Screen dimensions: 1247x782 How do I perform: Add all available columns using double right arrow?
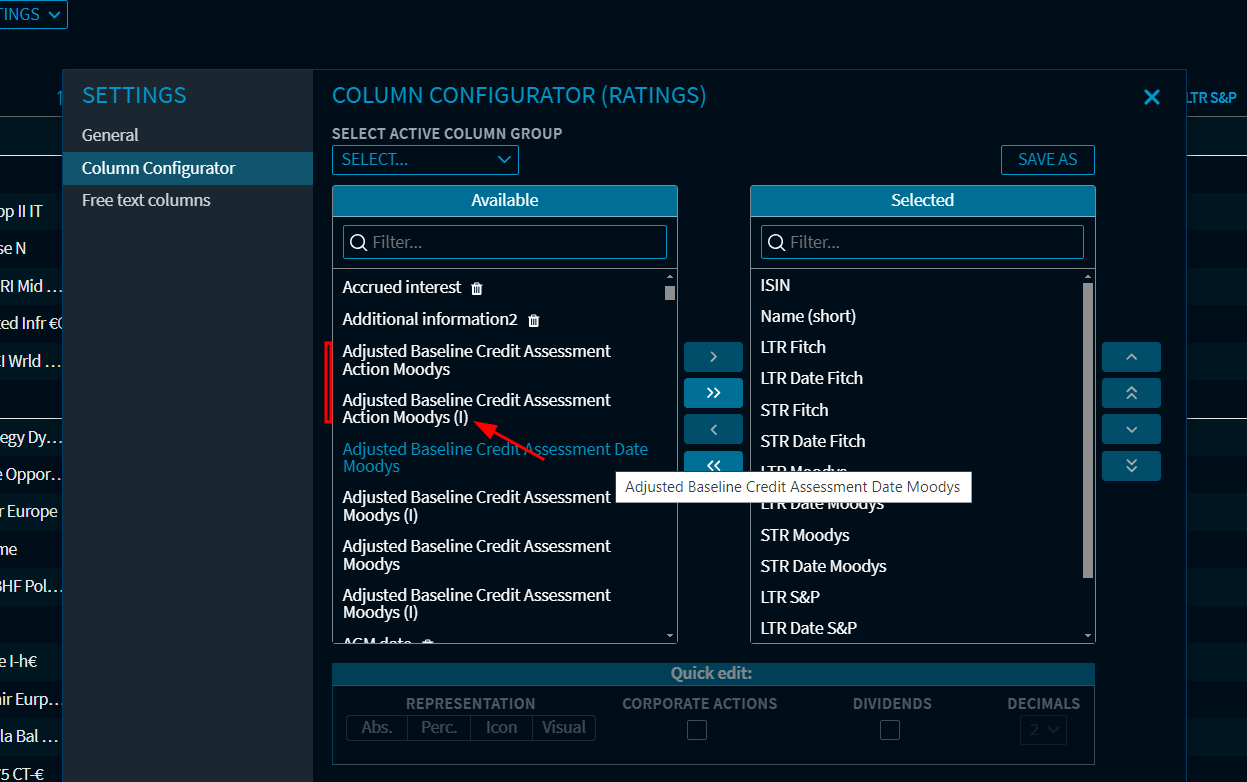click(x=713, y=393)
